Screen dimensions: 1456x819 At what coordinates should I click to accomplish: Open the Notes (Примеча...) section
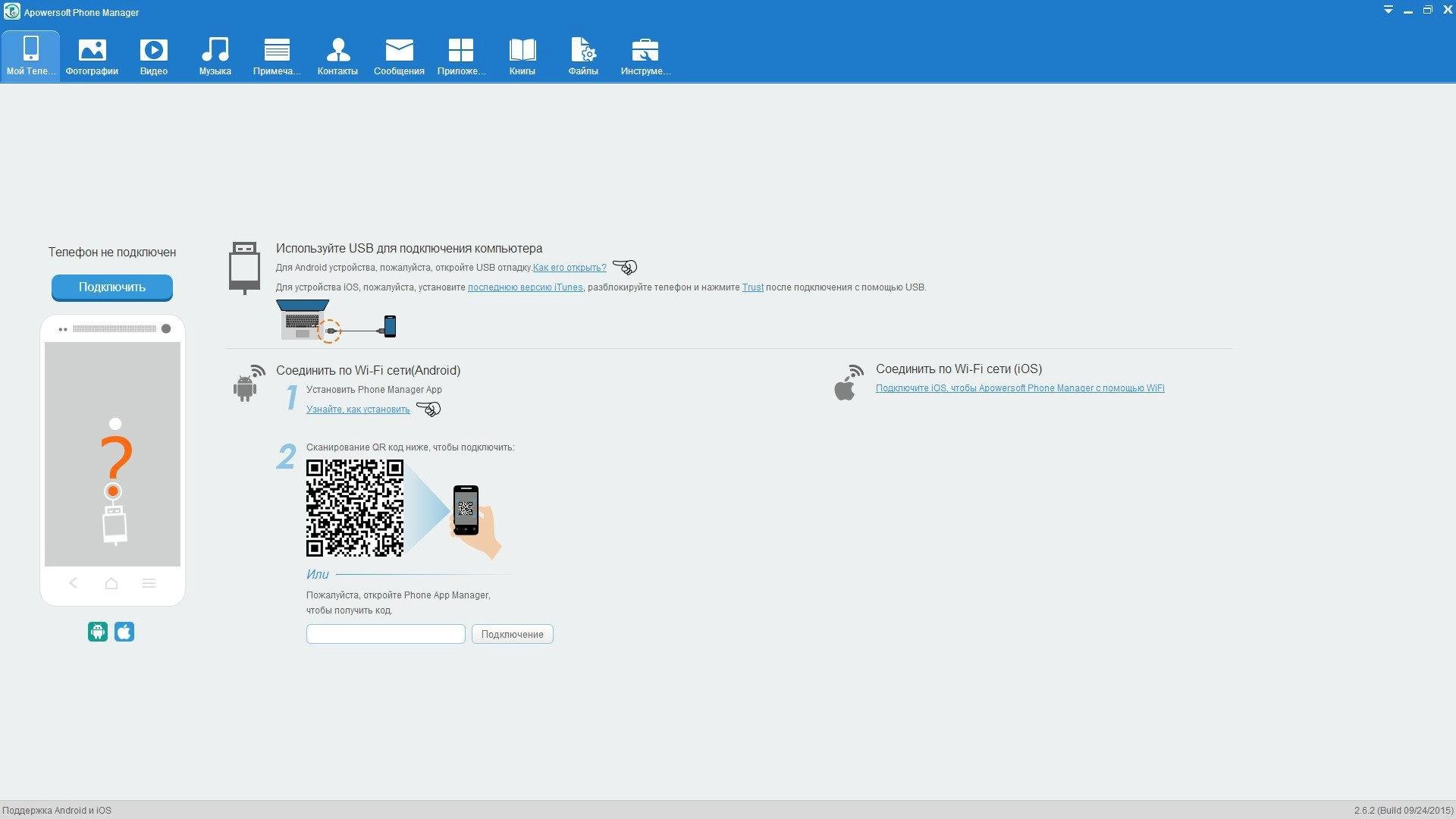tap(277, 56)
